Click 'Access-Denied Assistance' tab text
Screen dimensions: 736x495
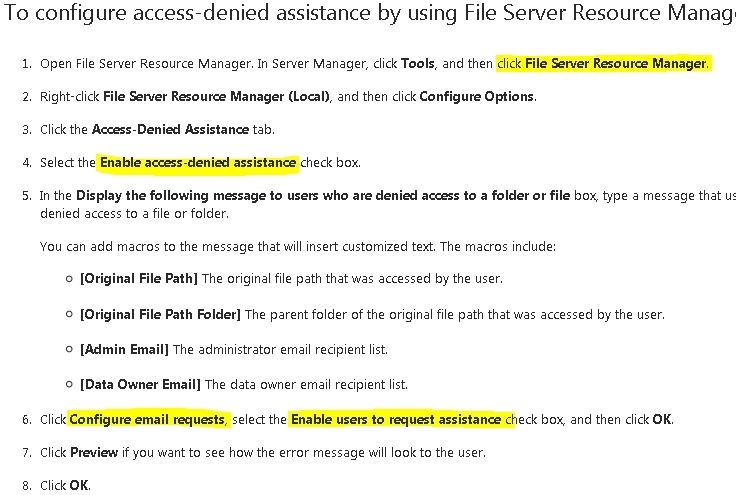coord(170,129)
